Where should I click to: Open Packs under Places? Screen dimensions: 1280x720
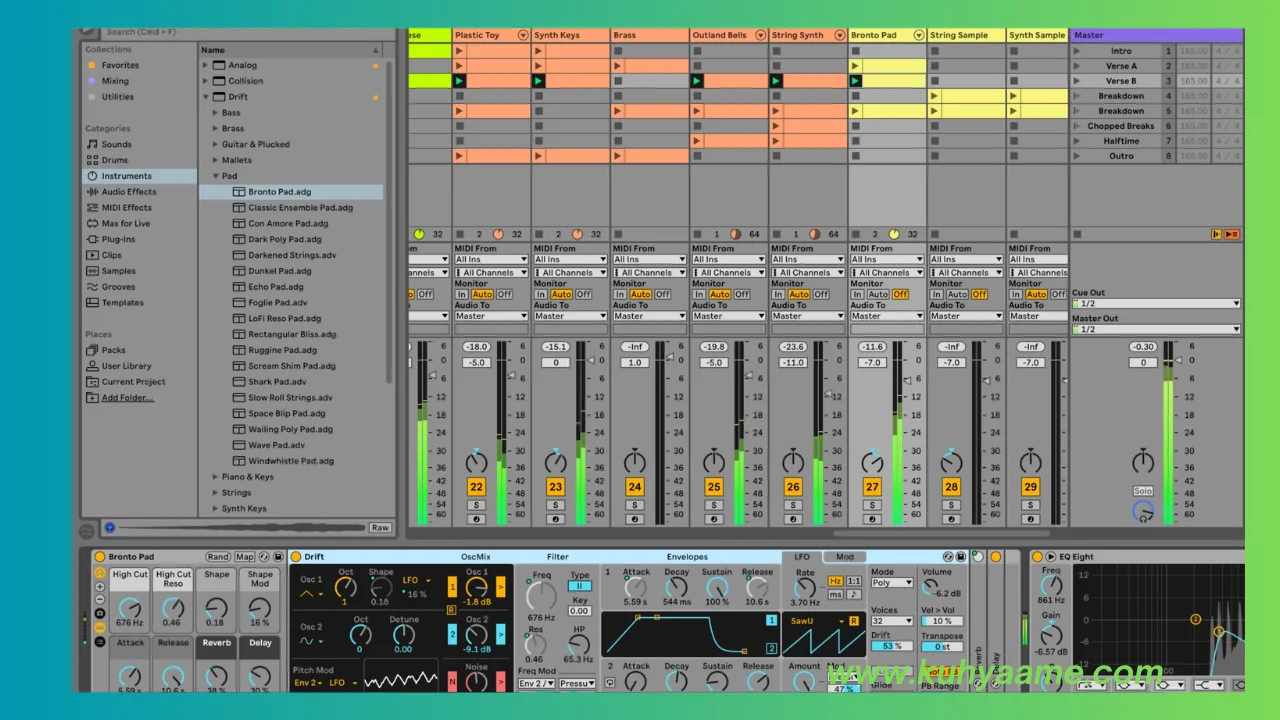coord(113,350)
